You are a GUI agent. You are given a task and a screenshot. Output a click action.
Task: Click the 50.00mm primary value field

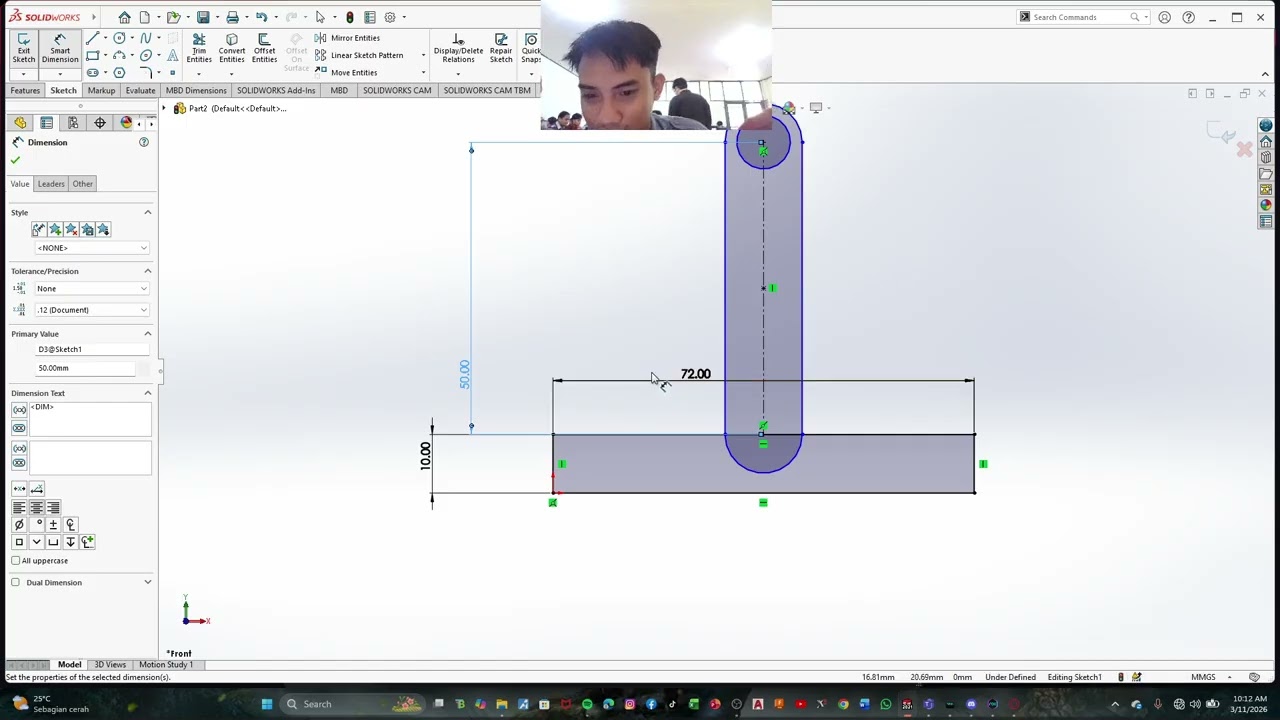point(85,368)
